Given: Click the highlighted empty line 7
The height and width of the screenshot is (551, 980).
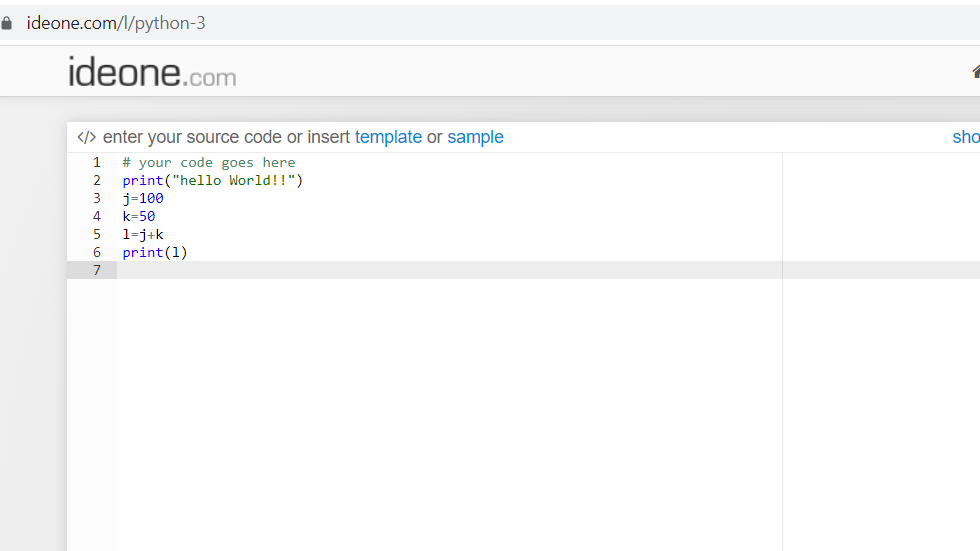Looking at the screenshot, I should pyautogui.click(x=449, y=271).
